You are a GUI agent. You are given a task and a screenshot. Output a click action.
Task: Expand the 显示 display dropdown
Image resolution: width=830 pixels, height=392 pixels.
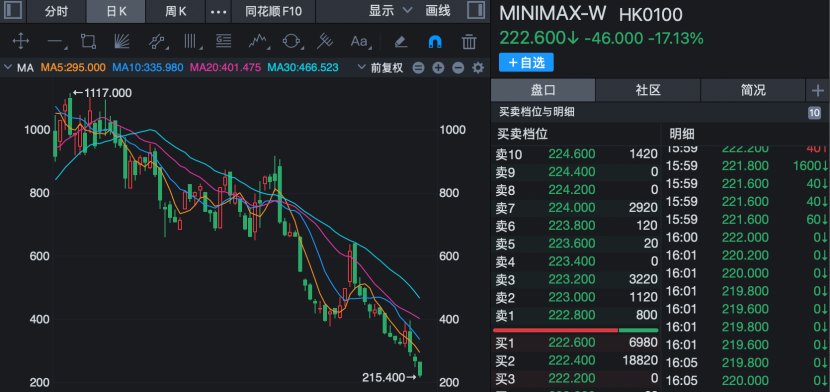coord(391,11)
